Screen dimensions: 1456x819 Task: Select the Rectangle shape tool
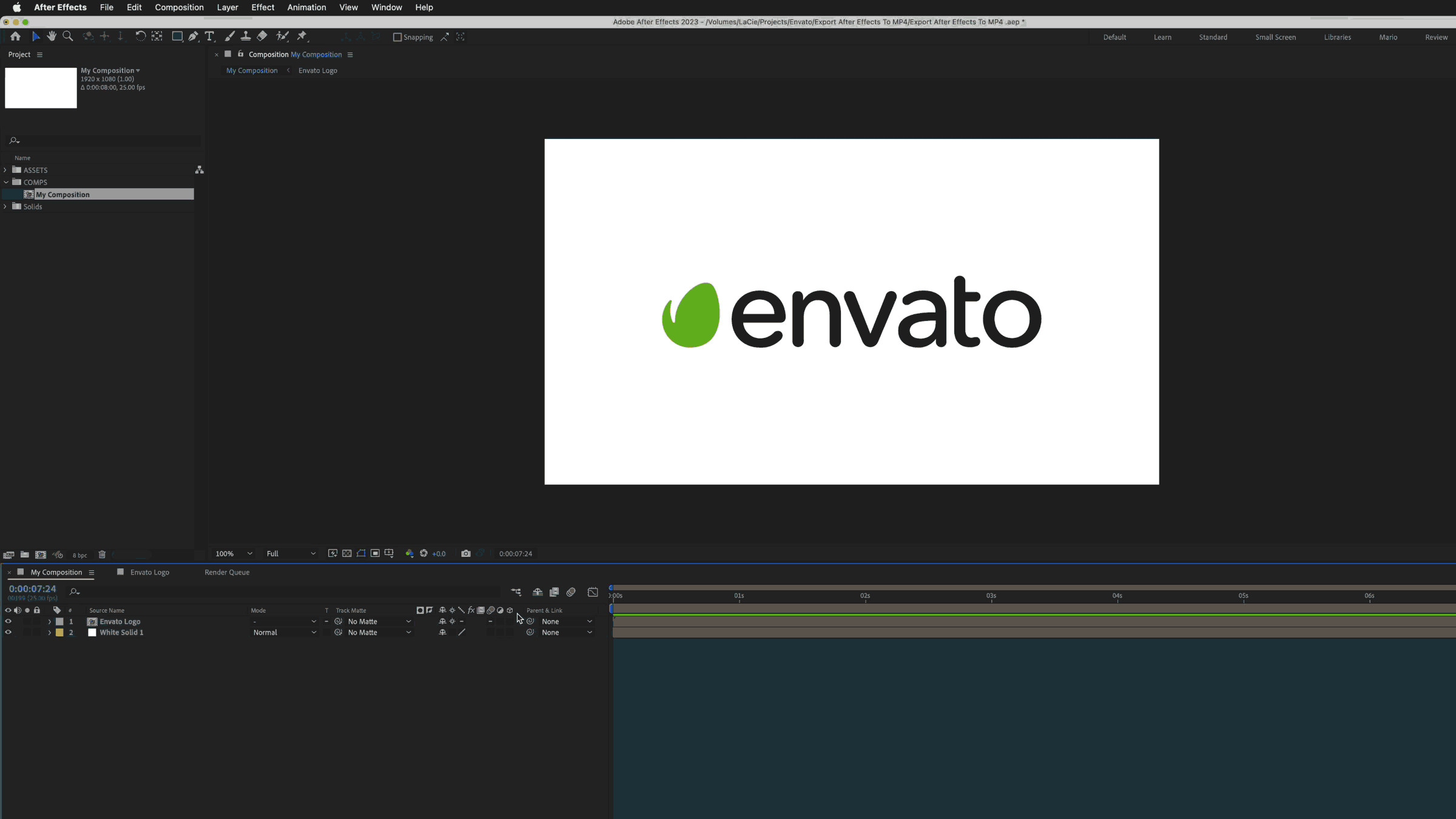coord(177,36)
